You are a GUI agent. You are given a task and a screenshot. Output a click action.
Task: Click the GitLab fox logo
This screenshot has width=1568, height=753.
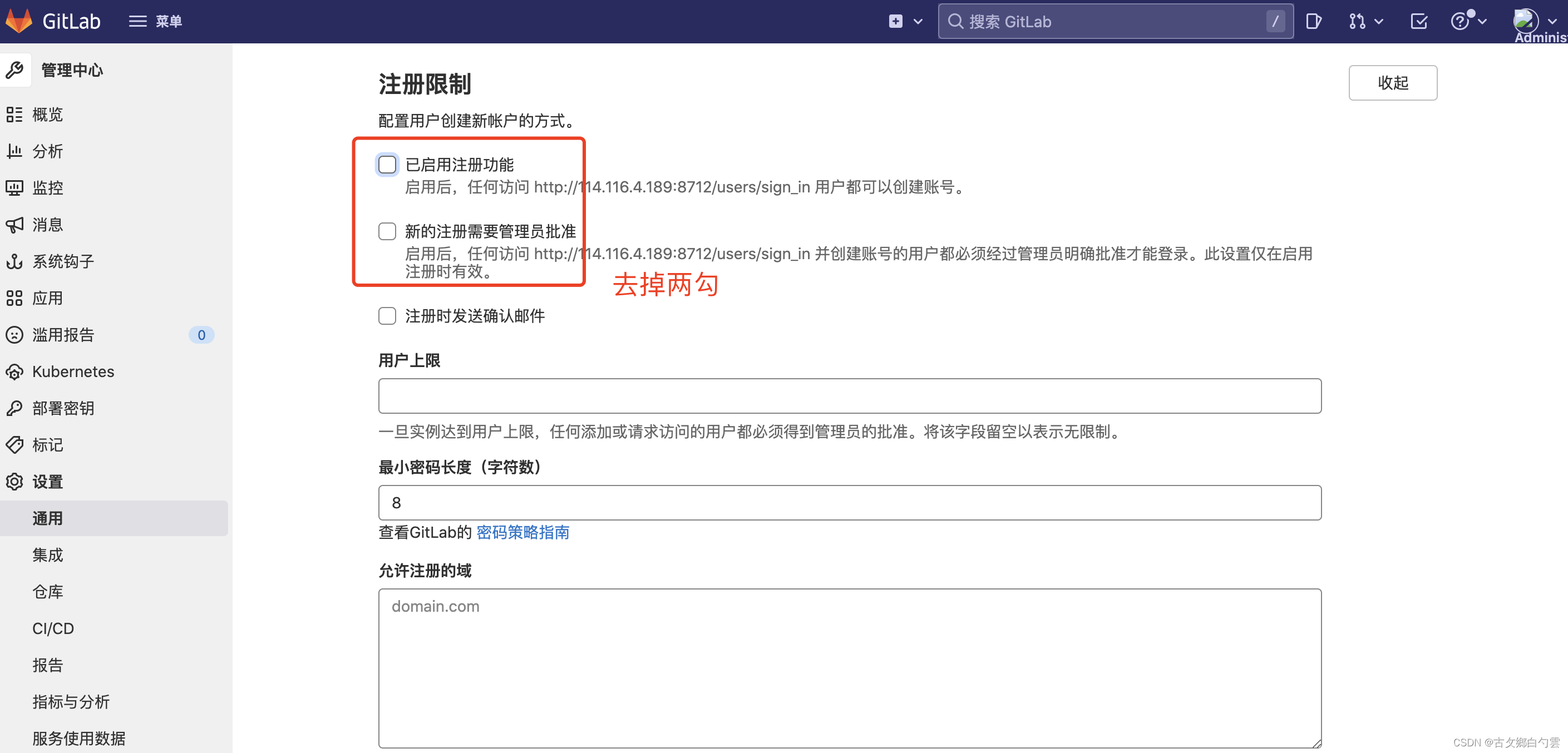19,21
